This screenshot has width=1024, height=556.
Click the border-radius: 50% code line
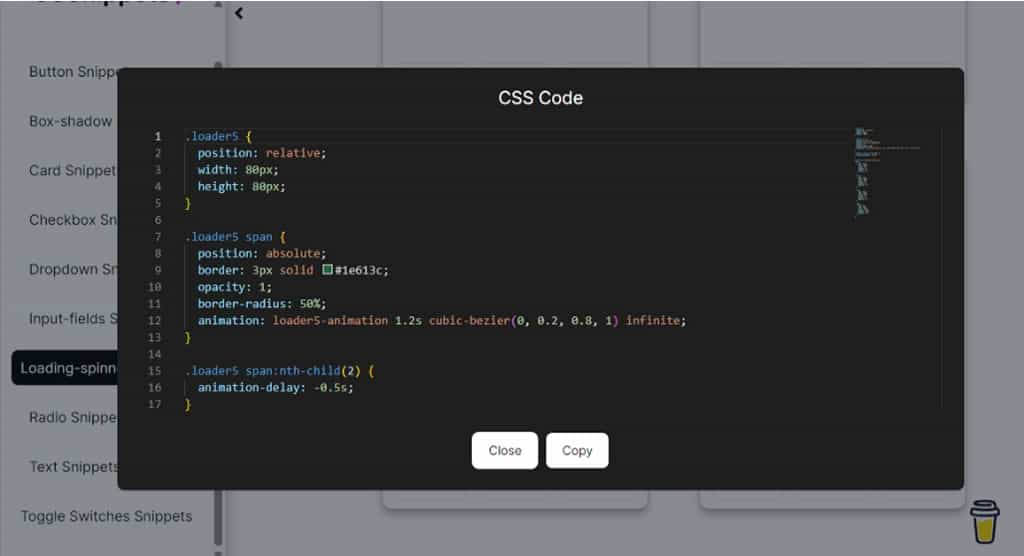(262, 303)
